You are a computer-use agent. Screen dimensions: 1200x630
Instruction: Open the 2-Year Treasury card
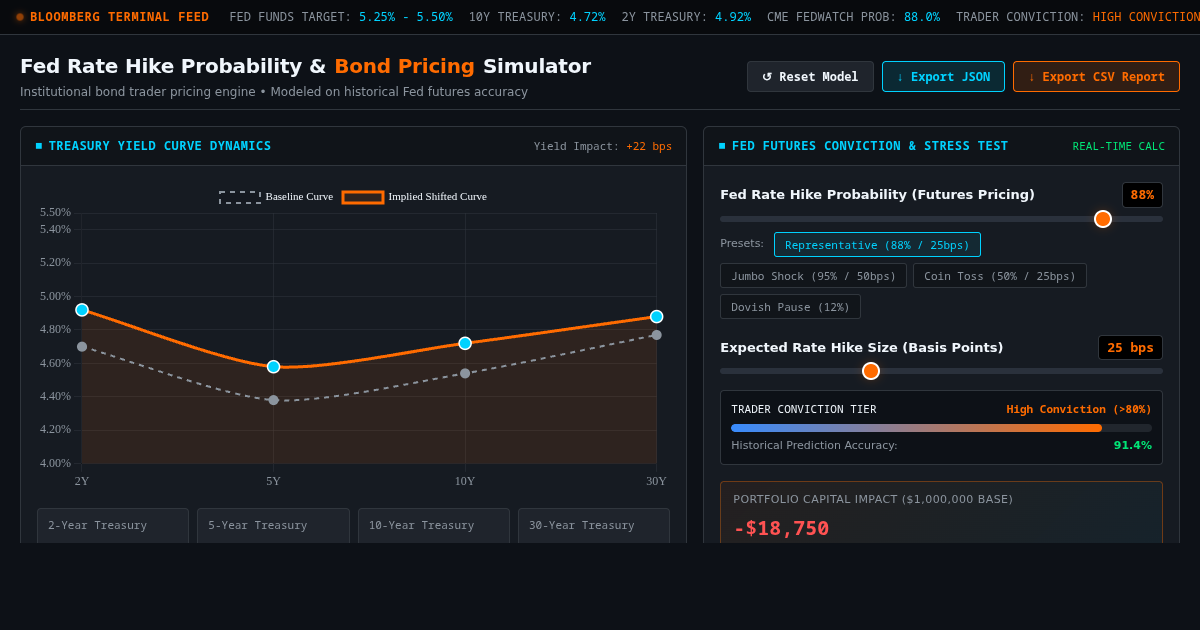113,526
